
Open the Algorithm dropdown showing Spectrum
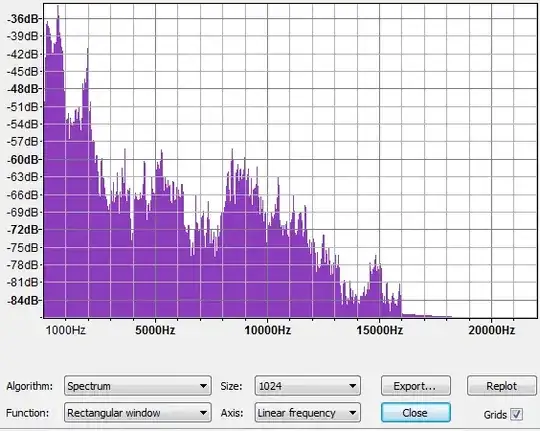(x=138, y=386)
